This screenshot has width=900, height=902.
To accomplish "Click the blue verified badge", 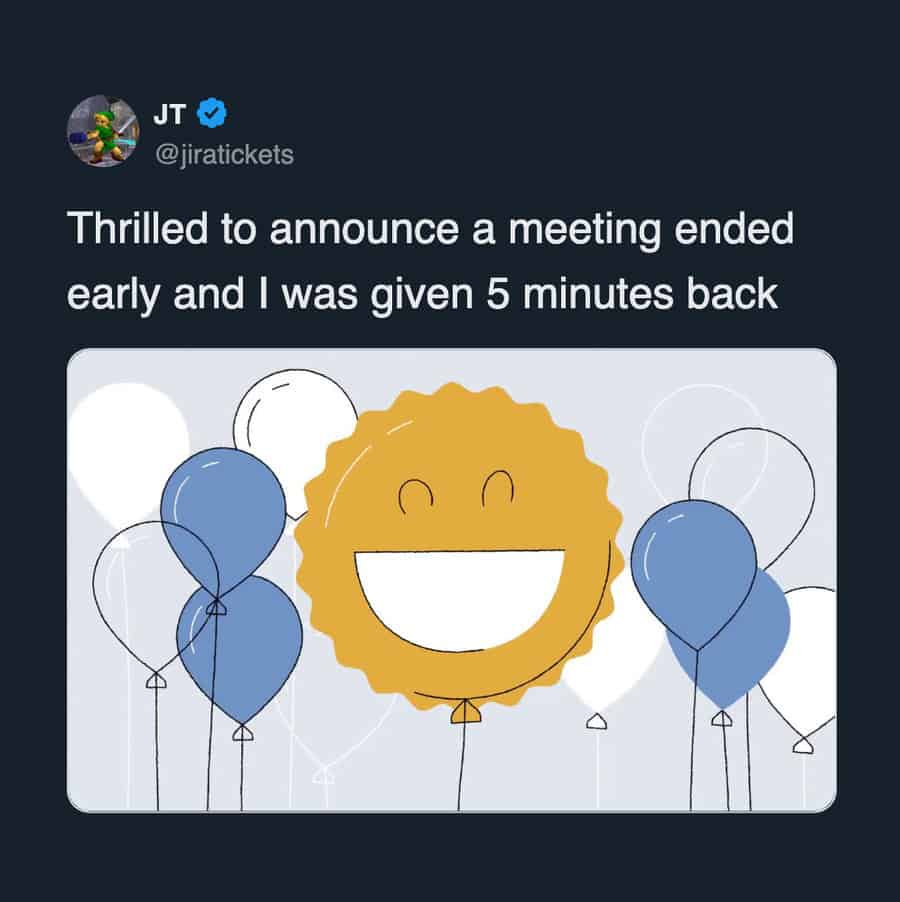I will pyautogui.click(x=209, y=114).
